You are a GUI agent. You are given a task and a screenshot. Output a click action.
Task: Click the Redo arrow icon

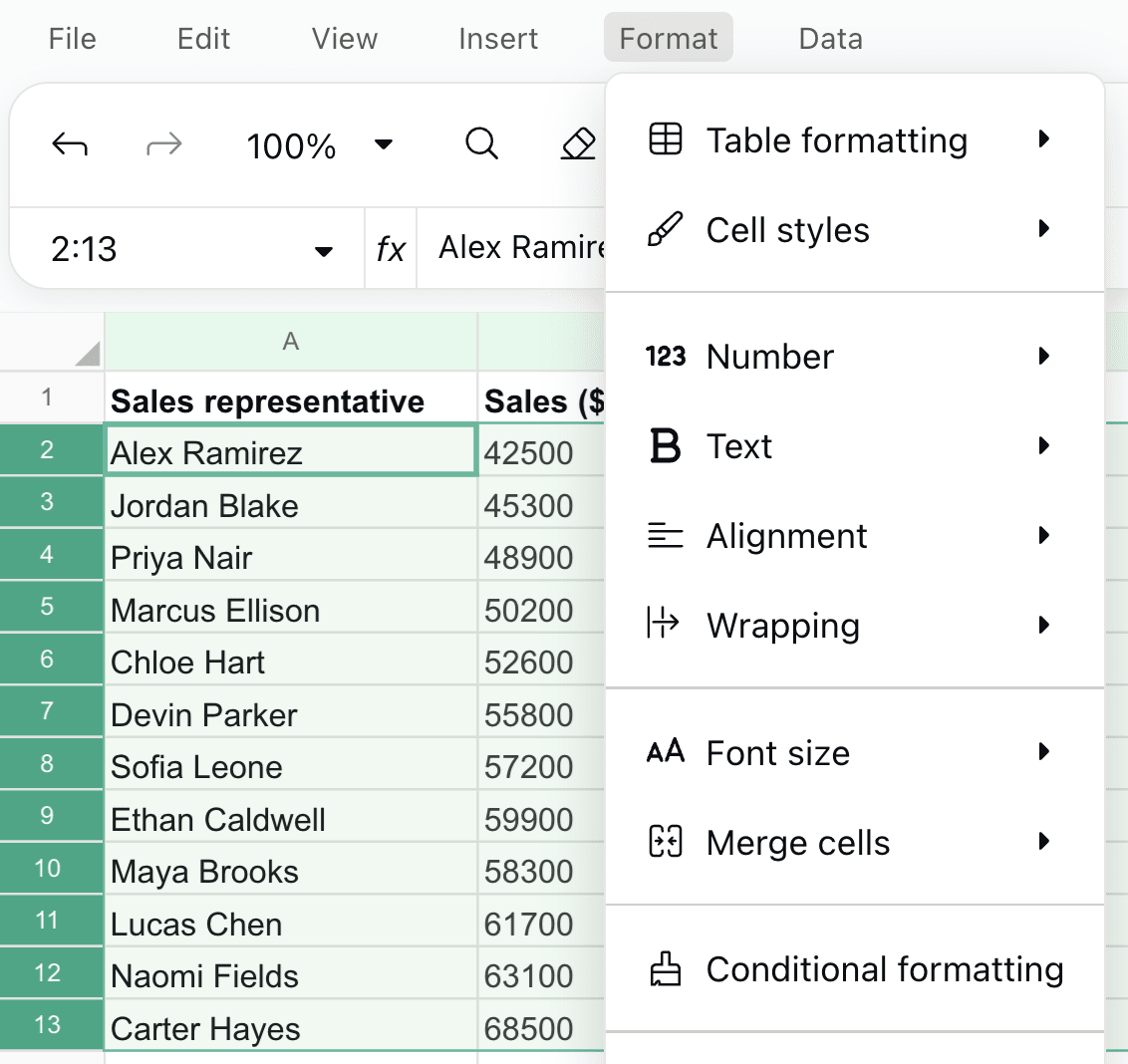[163, 144]
